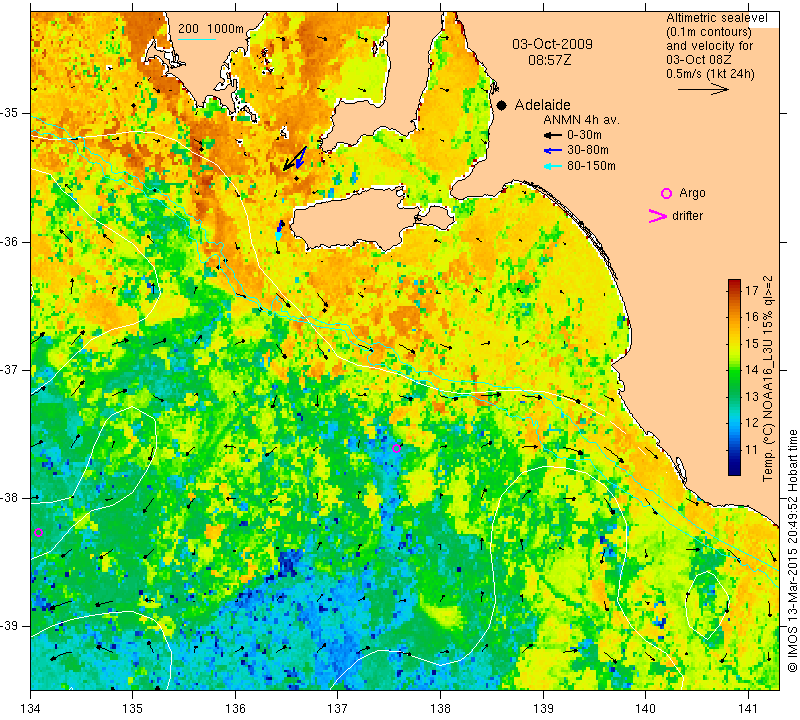Click the colorbar tick label '12'
The image size is (800, 720).
(752, 423)
